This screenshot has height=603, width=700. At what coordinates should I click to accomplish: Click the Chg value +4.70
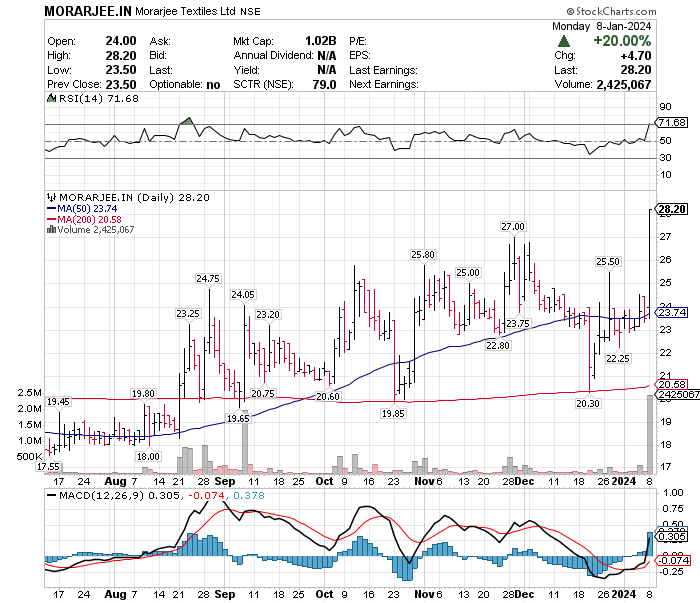pyautogui.click(x=636, y=55)
